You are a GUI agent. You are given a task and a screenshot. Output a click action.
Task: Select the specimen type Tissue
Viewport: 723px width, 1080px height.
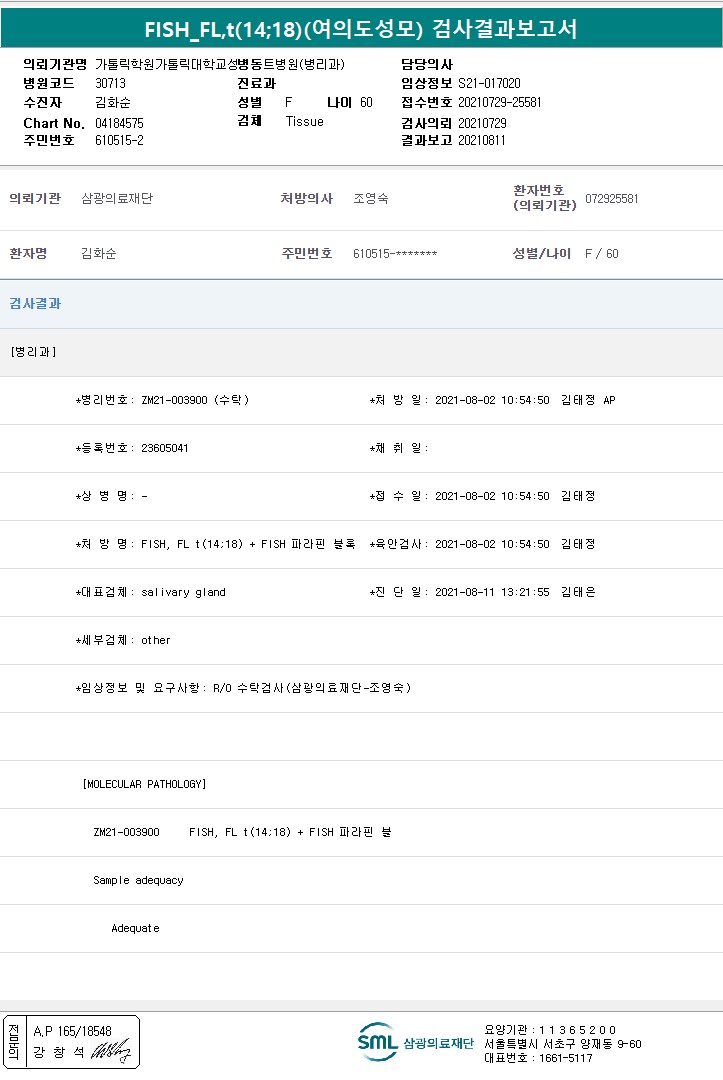click(304, 122)
